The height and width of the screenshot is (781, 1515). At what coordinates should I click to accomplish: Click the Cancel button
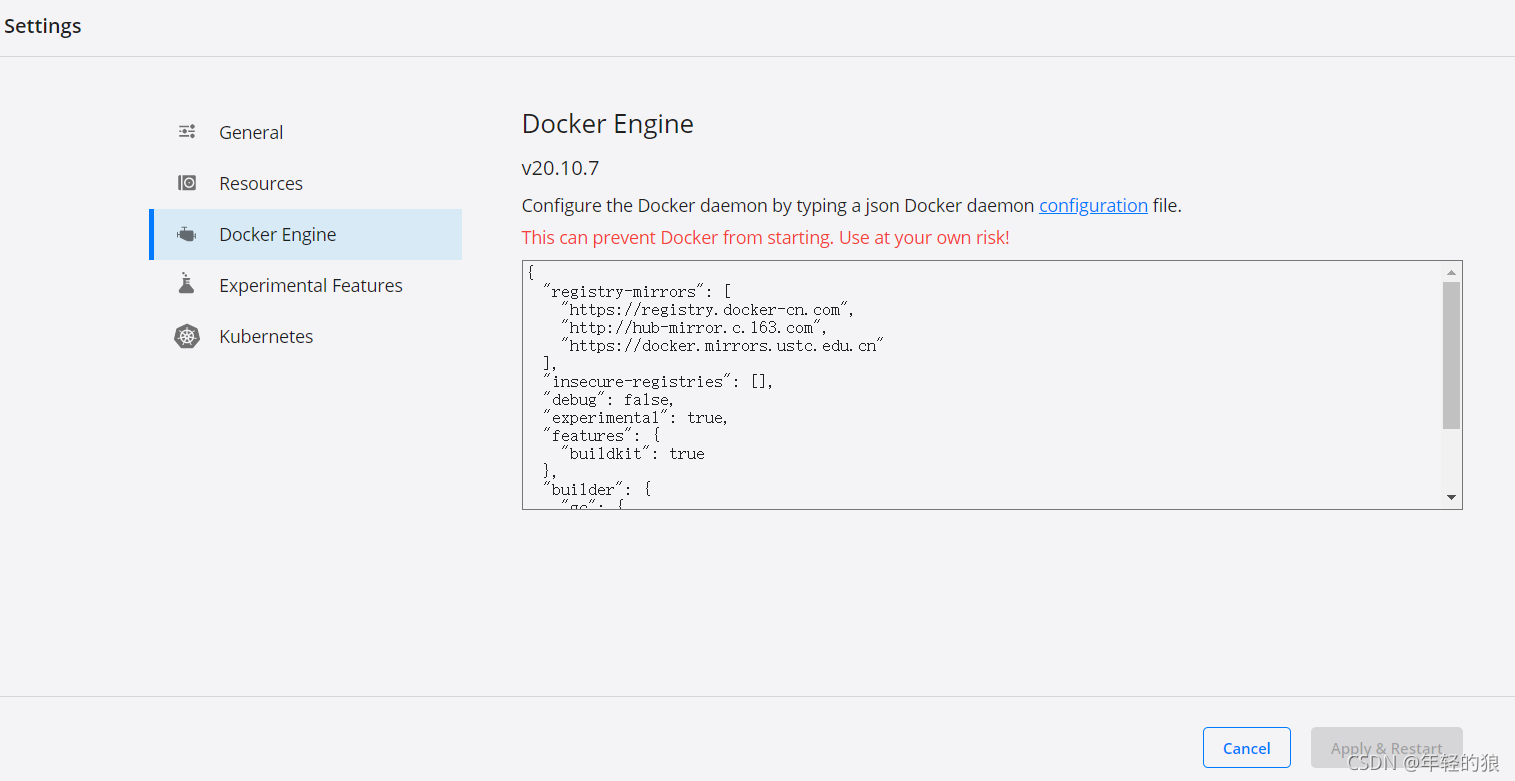(x=1247, y=748)
